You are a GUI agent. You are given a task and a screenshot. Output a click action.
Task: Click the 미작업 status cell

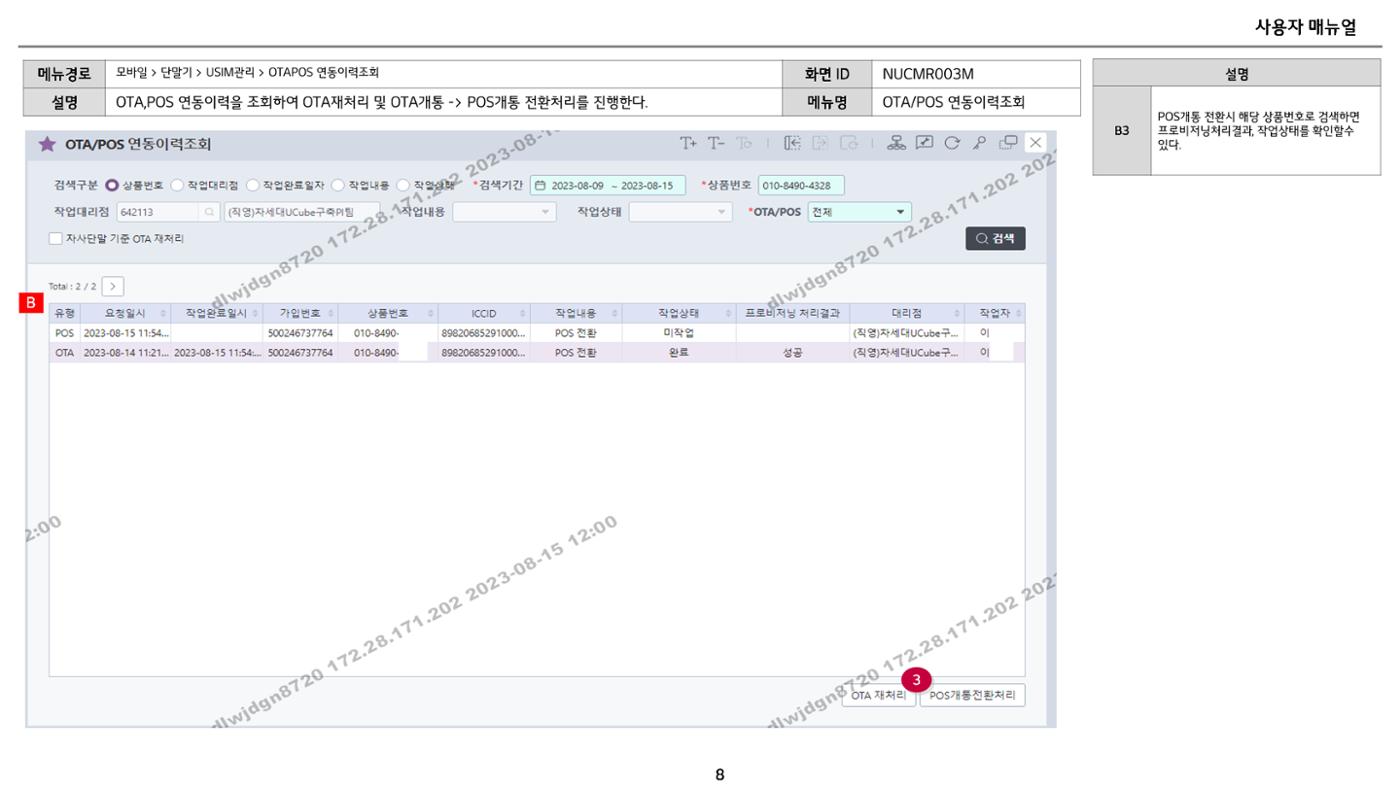(x=679, y=333)
